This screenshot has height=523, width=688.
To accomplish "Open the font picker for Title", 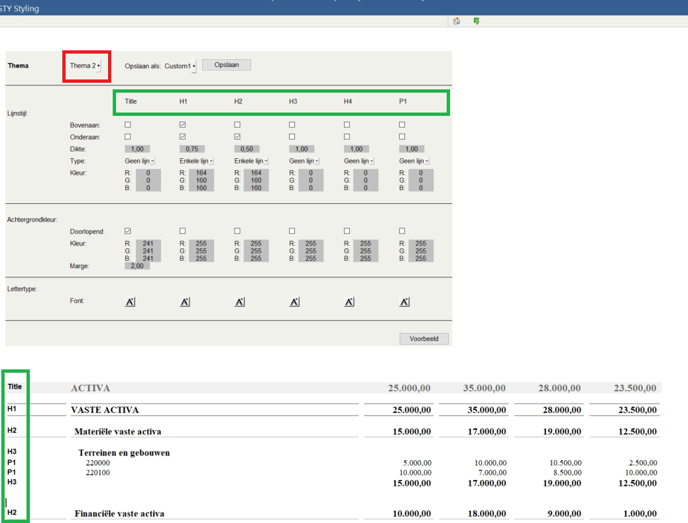I will pos(131,302).
